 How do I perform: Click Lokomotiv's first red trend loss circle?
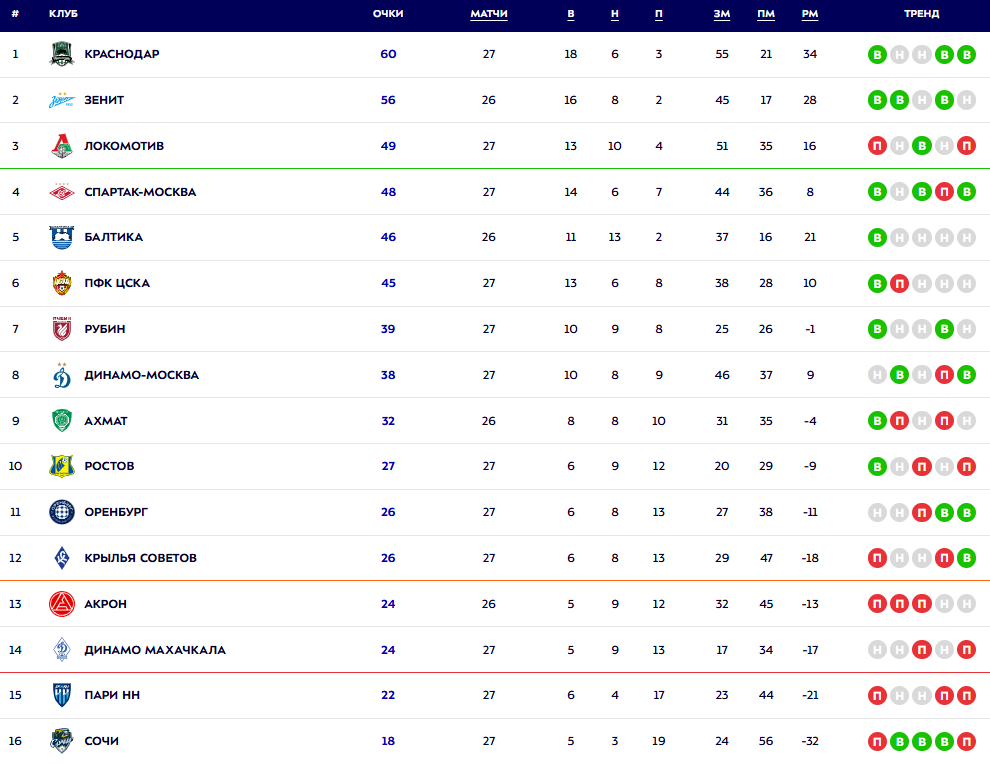coord(877,146)
